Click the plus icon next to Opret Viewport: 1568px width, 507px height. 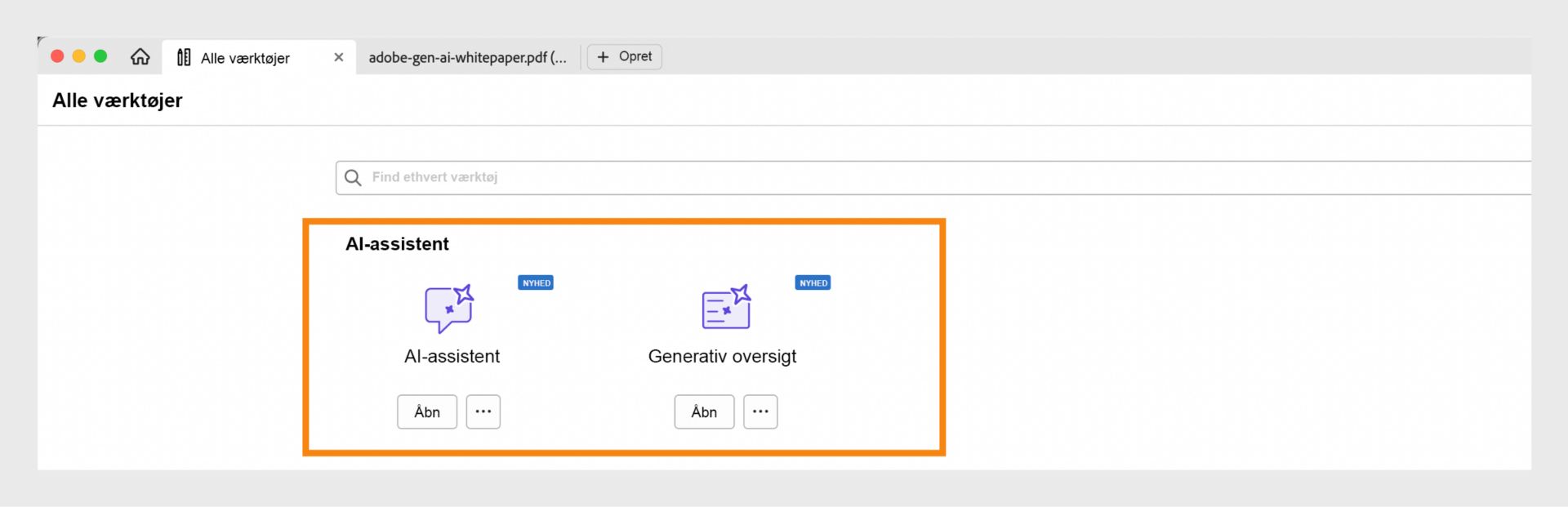[603, 56]
